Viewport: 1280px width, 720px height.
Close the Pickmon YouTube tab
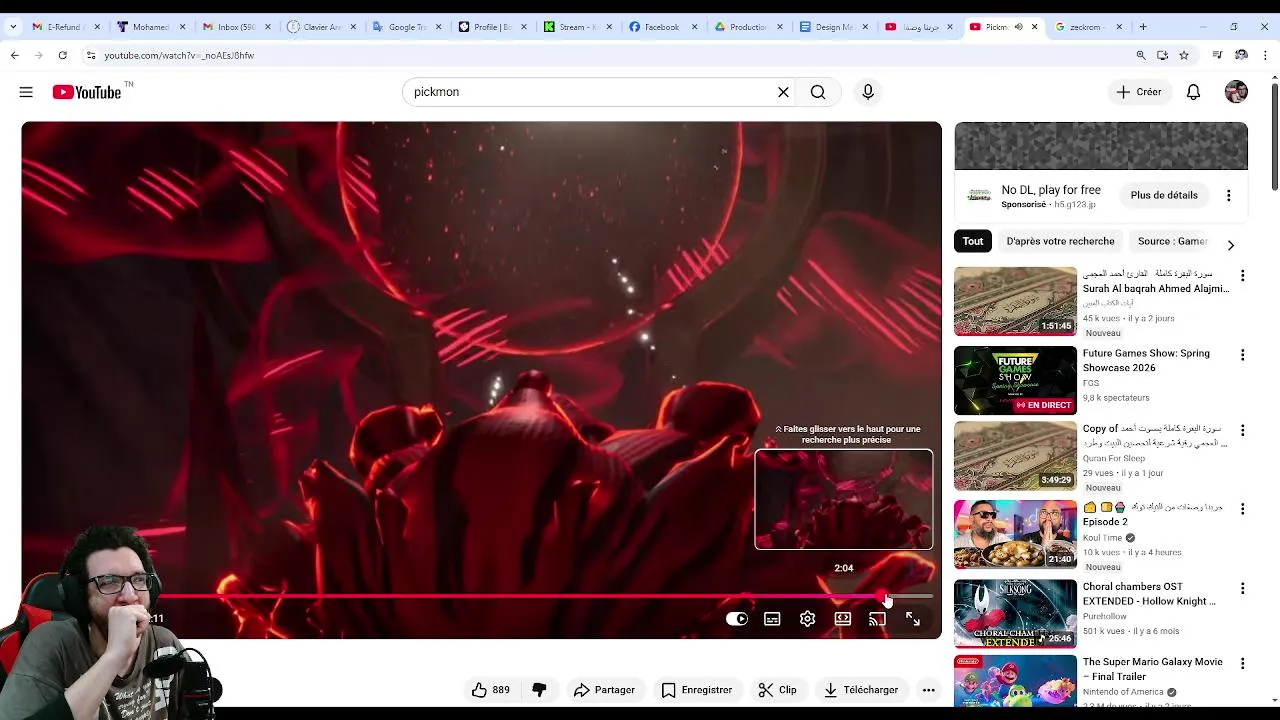pyautogui.click(x=1034, y=27)
